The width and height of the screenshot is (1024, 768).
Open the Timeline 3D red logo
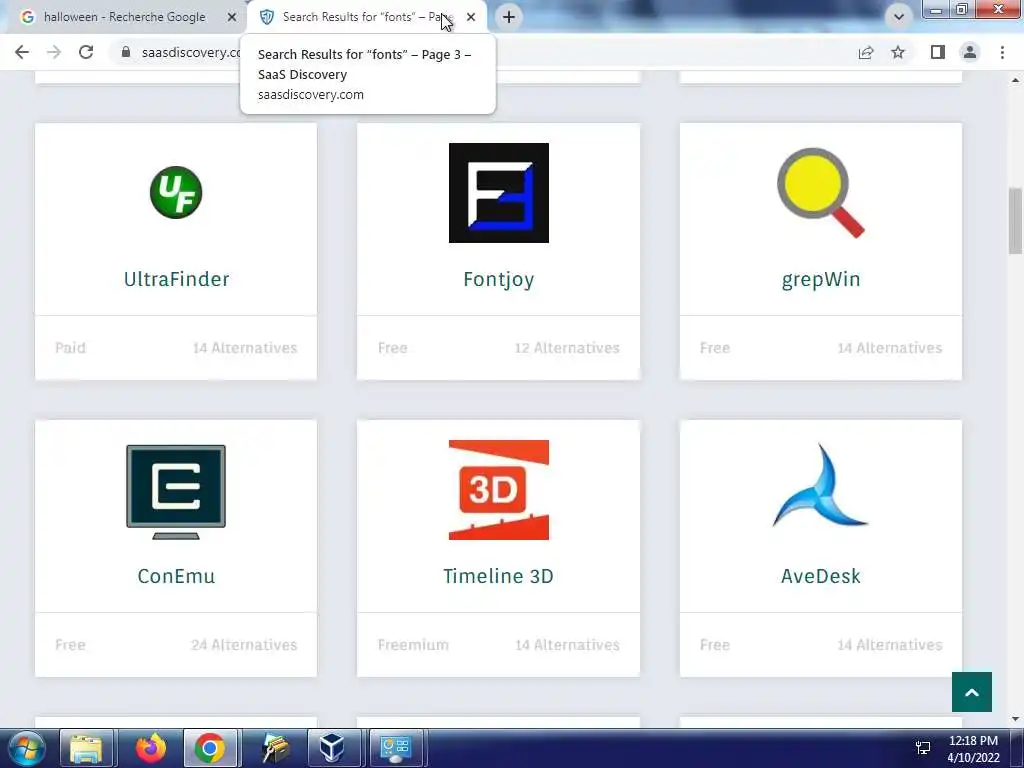(499, 490)
